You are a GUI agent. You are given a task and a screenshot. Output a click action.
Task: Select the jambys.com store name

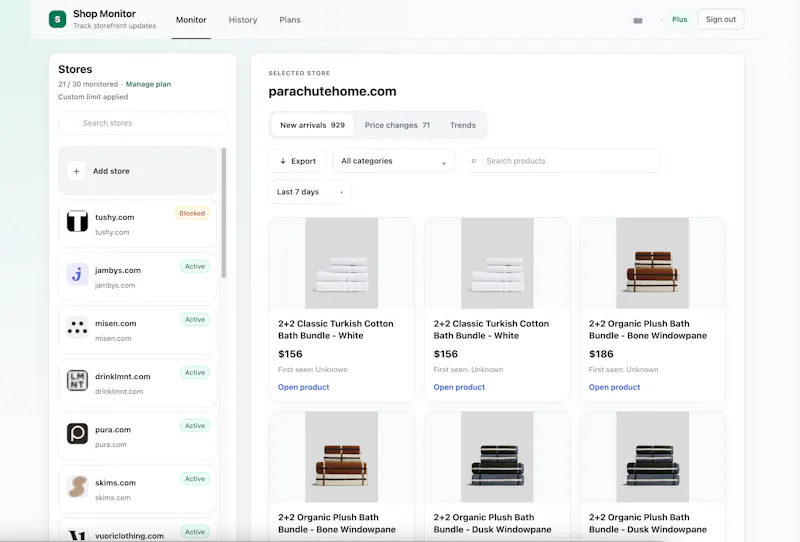[x=118, y=270]
